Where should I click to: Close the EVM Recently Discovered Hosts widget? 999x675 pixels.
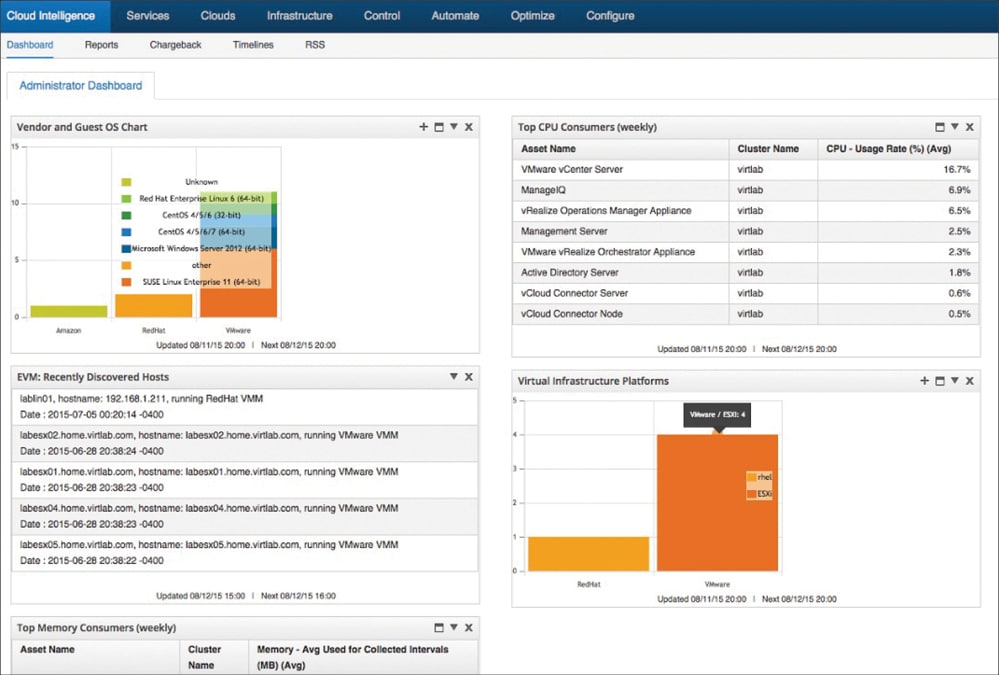click(x=469, y=377)
